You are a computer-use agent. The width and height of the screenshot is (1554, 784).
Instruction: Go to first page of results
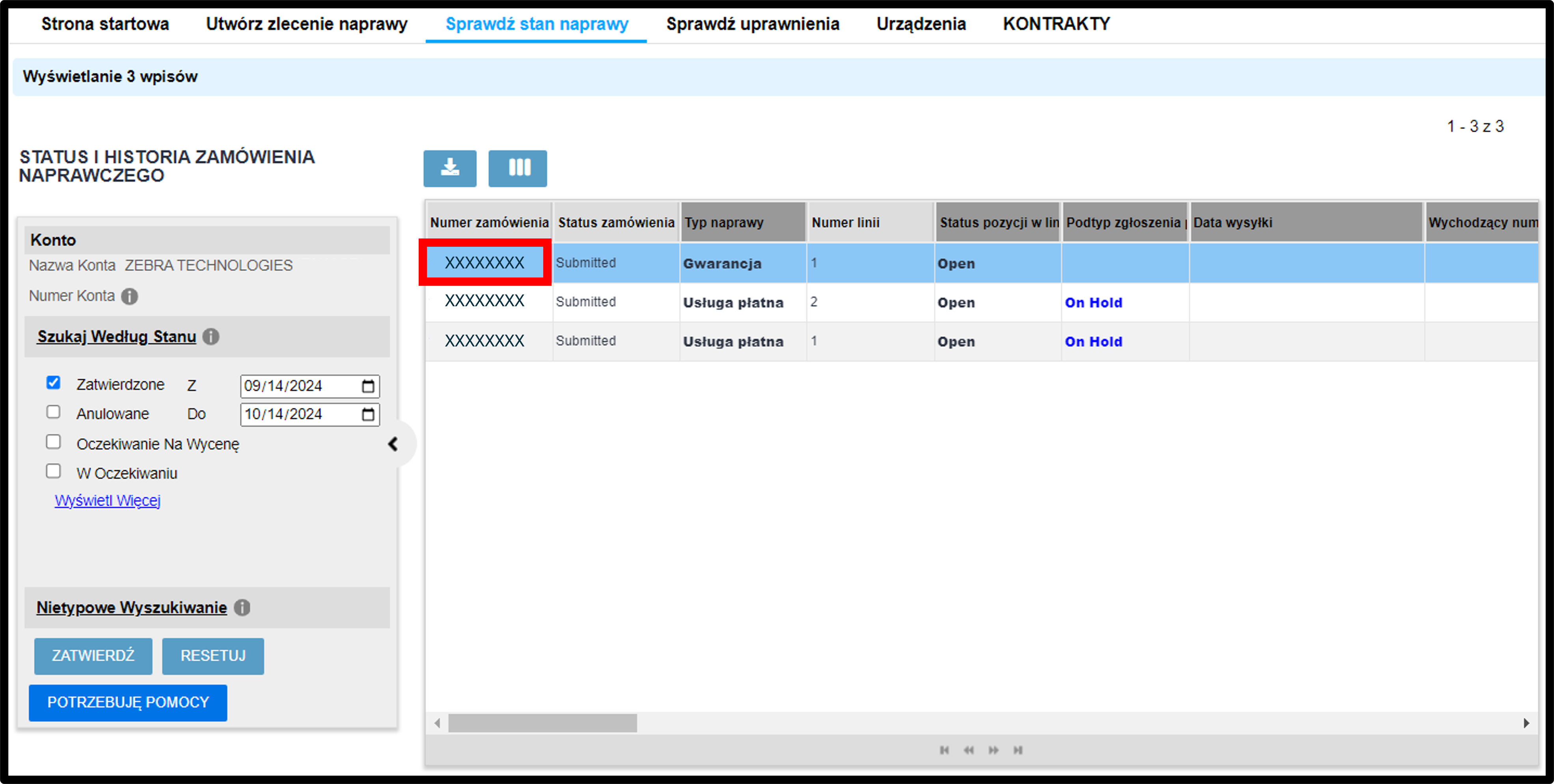point(944,750)
